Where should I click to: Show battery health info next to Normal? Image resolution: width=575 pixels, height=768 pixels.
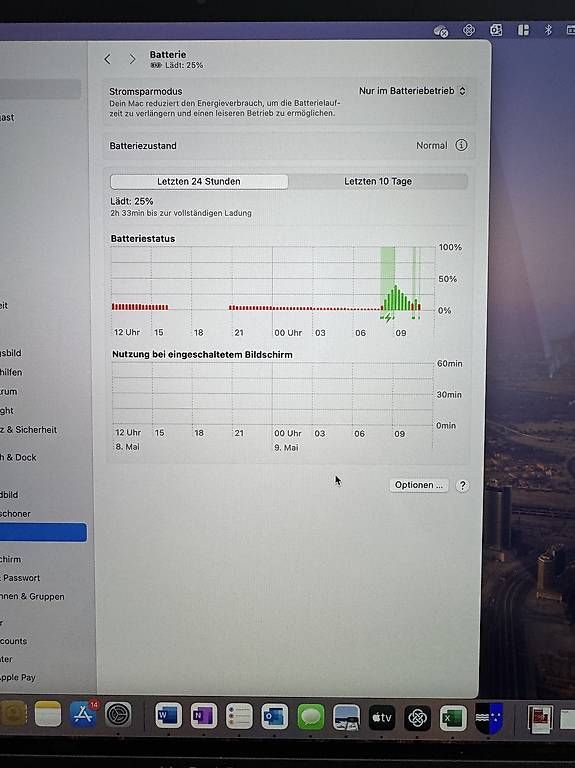click(x=461, y=145)
